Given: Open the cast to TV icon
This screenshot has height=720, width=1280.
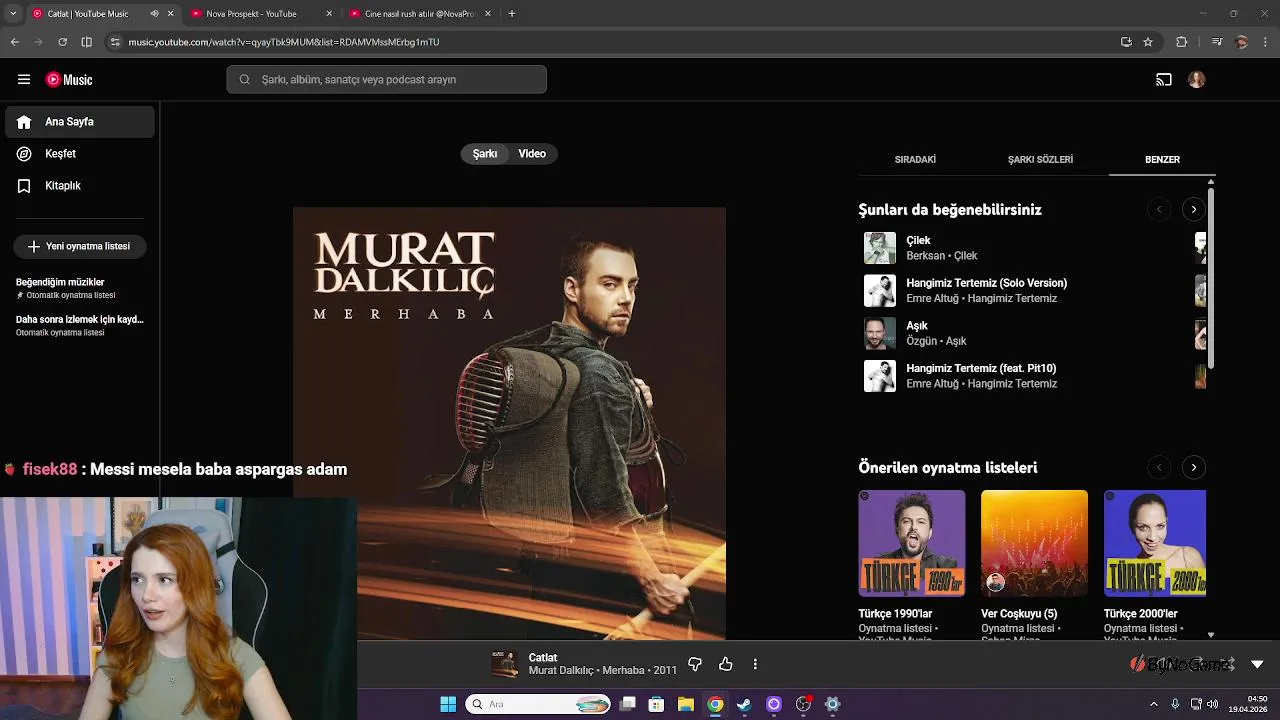Looking at the screenshot, I should 1164,80.
